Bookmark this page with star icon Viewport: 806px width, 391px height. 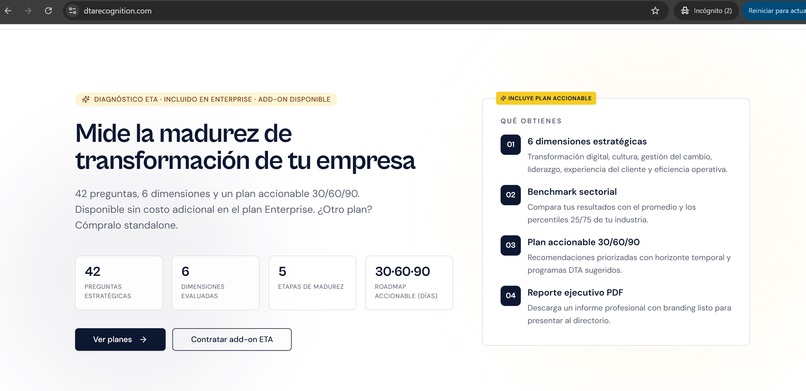(655, 10)
